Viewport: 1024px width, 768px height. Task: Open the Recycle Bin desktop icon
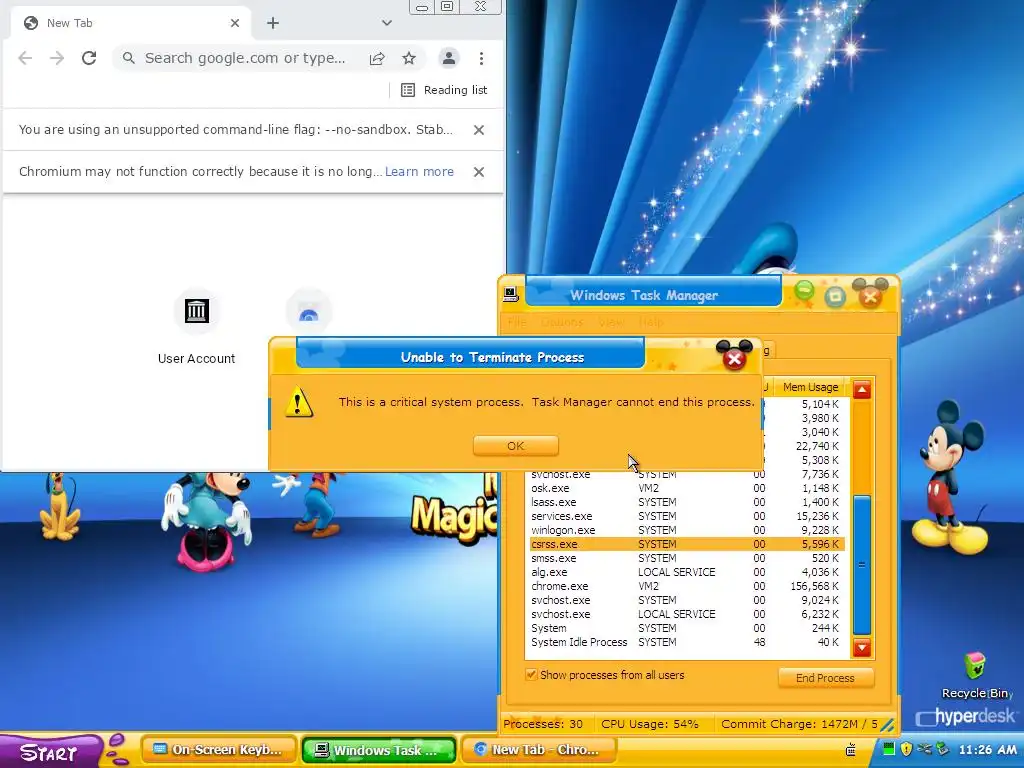point(975,676)
